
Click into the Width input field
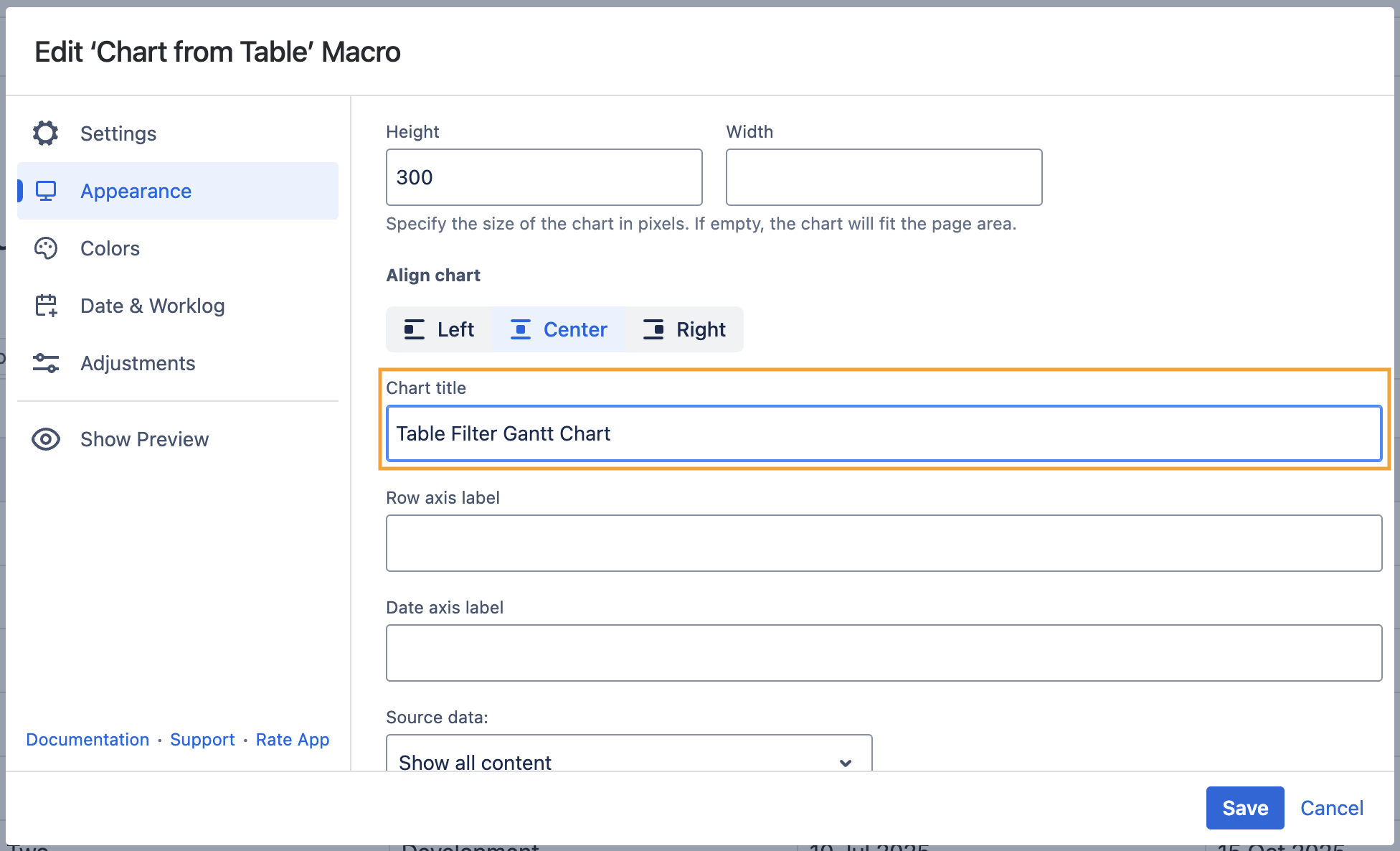coord(884,177)
